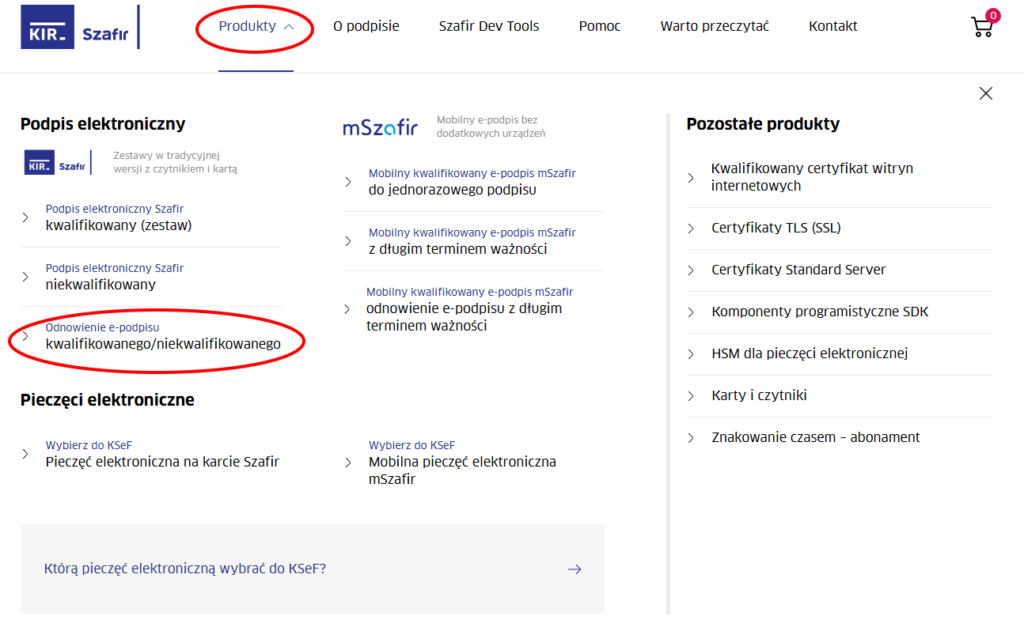Screen dimensions: 1024x631
Task: Select Podpis elektroniczny Szafir niekwalifikowany
Action: coord(114,277)
